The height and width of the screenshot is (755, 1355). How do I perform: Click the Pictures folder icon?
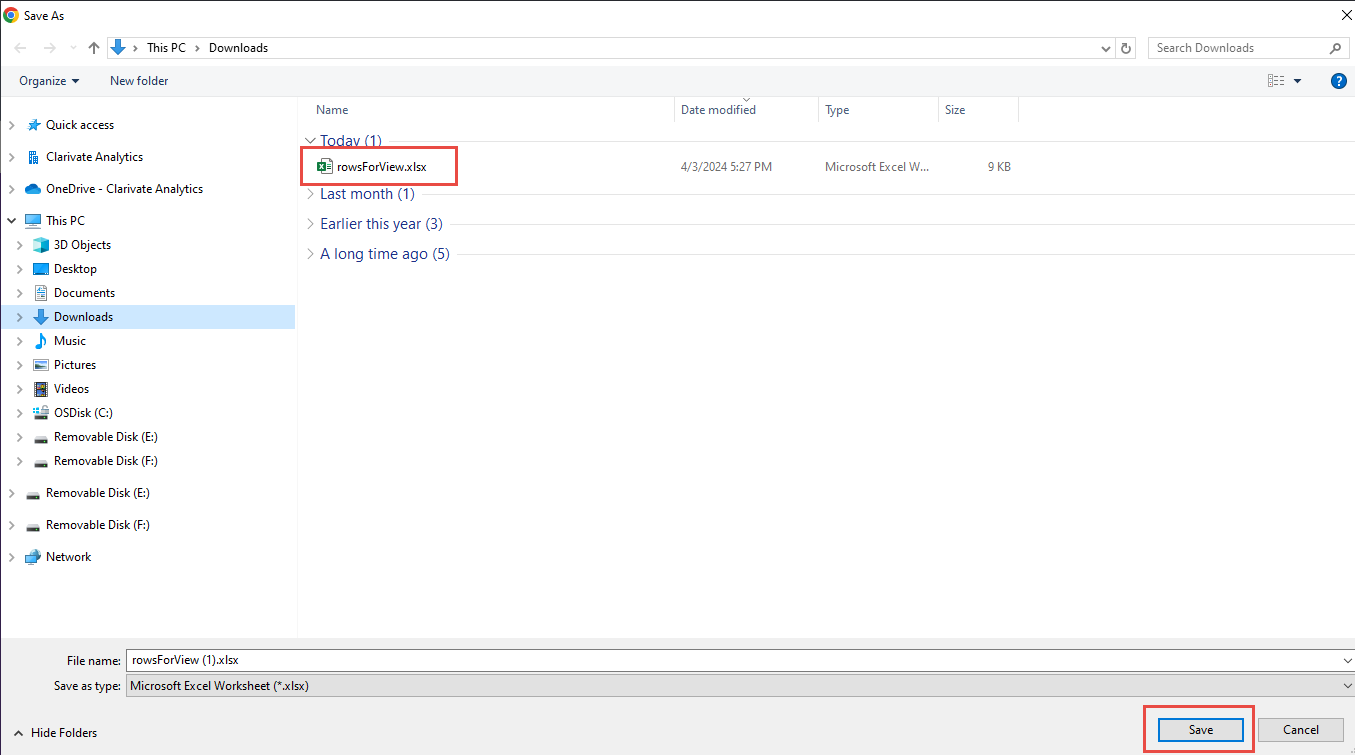[41, 365]
